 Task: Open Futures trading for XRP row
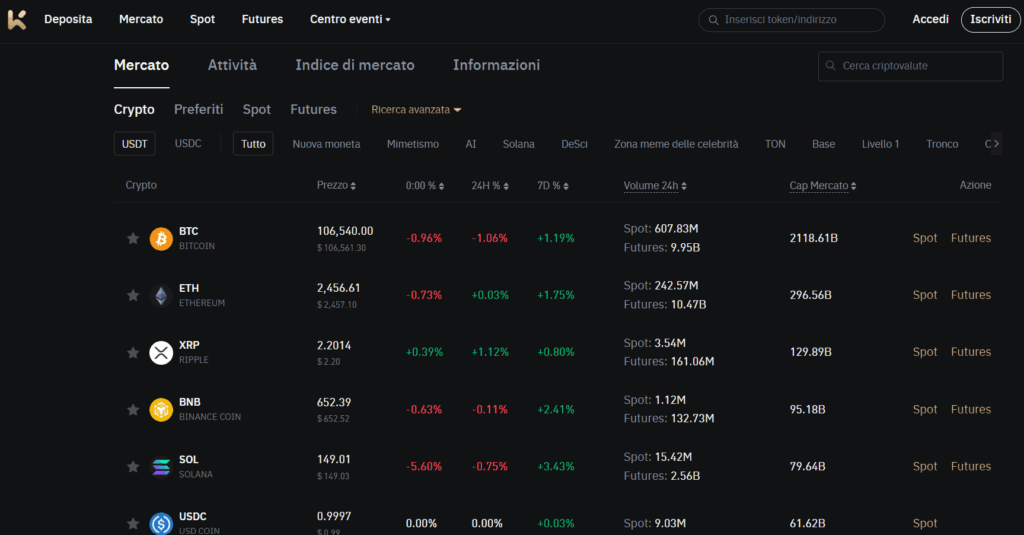(x=971, y=352)
